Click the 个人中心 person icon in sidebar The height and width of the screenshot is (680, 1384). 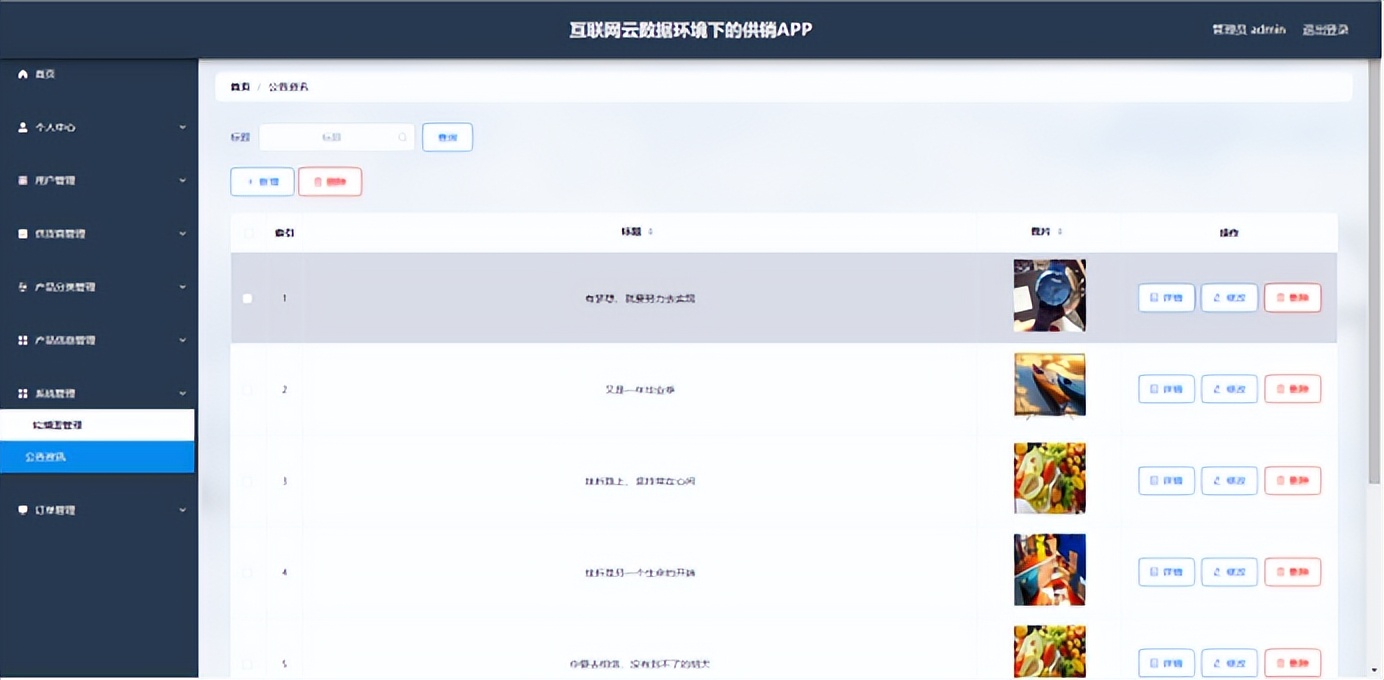22,127
